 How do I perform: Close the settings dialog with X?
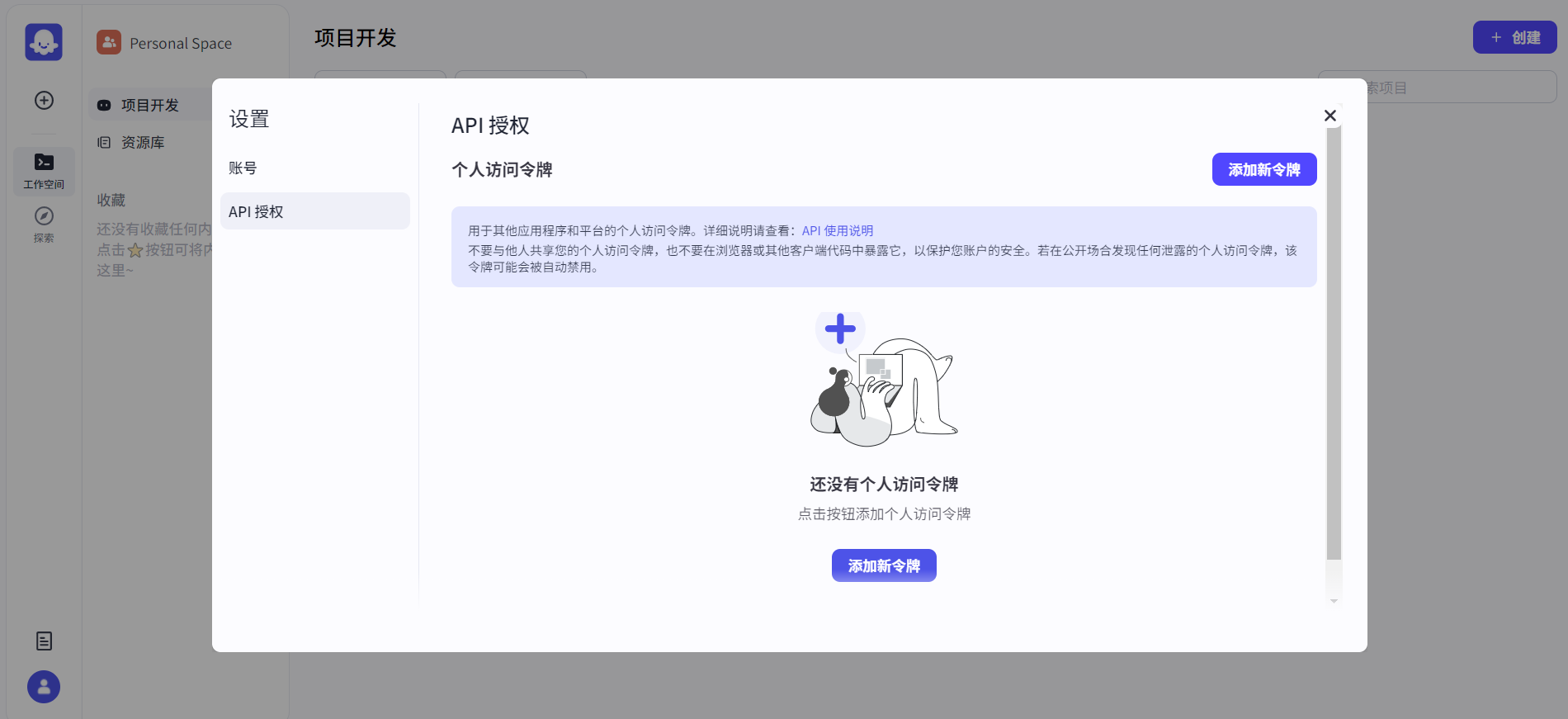pyautogui.click(x=1329, y=116)
